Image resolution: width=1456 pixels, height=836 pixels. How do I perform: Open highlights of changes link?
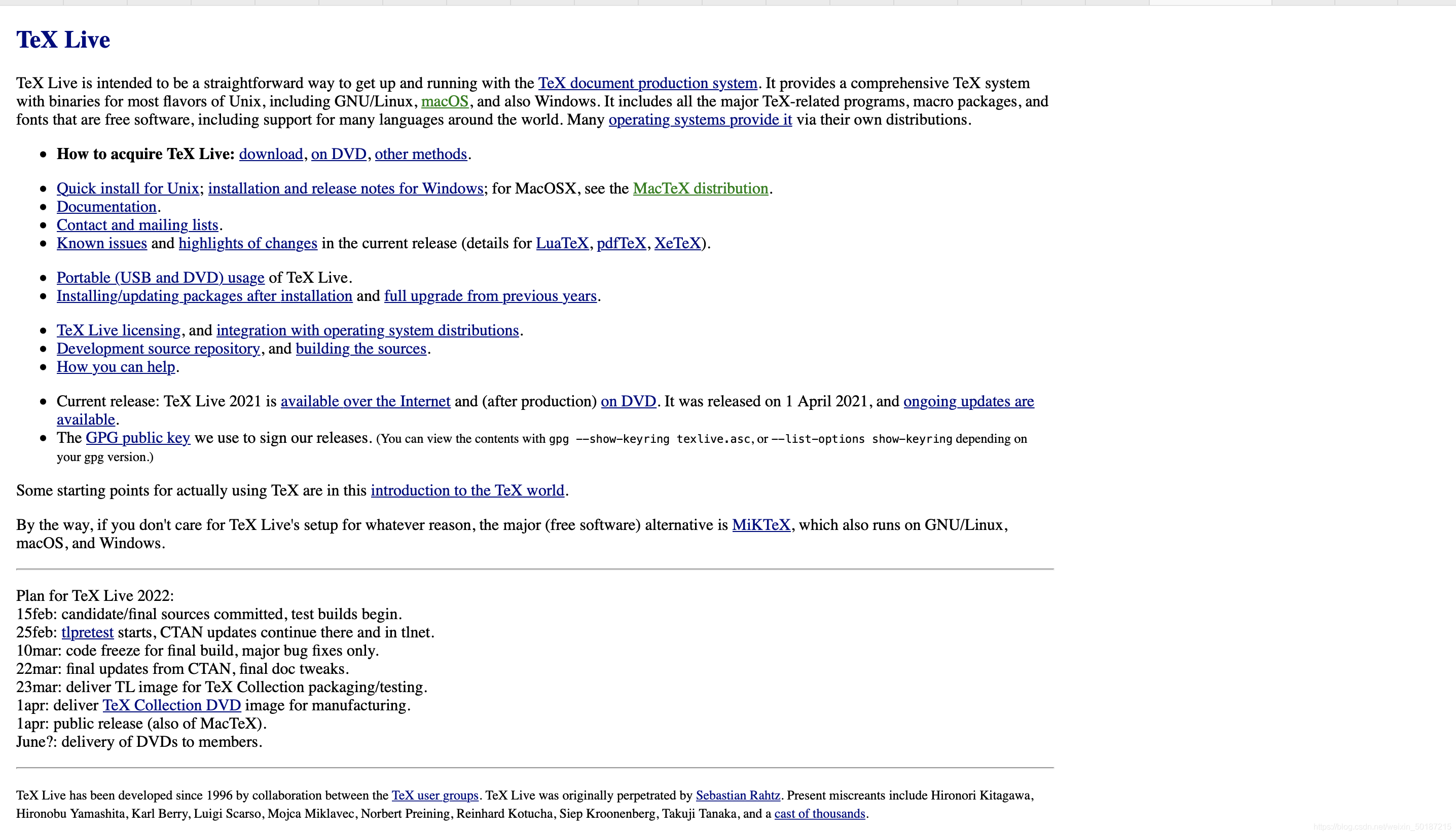[247, 243]
